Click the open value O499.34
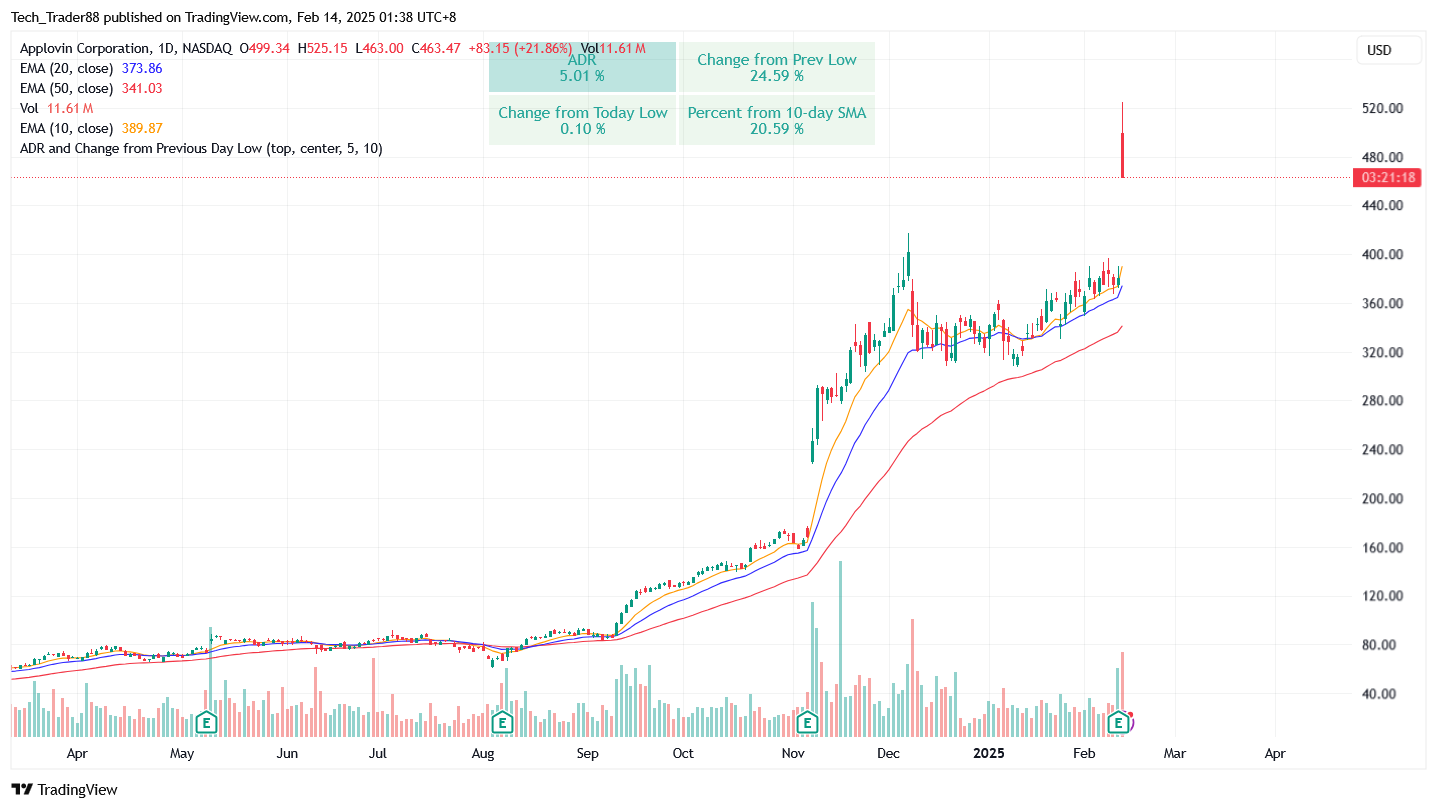1437x809 pixels. pos(265,48)
